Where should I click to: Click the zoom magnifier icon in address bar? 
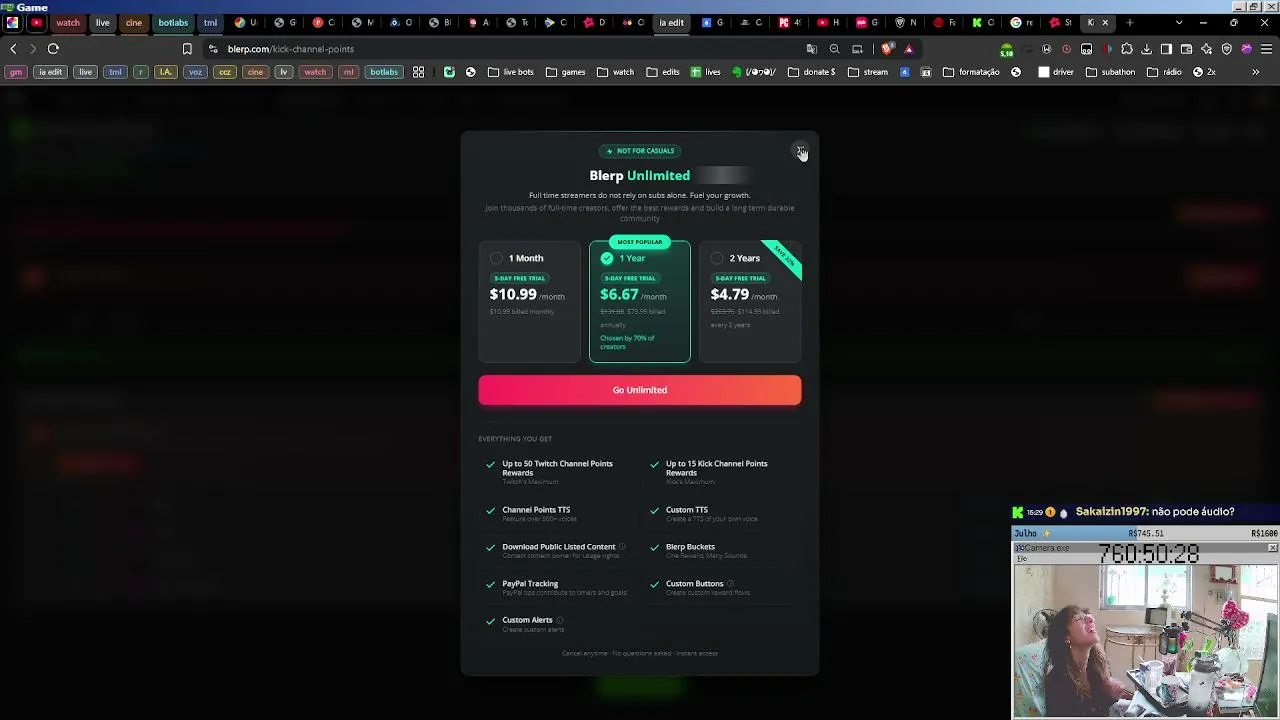click(x=835, y=49)
